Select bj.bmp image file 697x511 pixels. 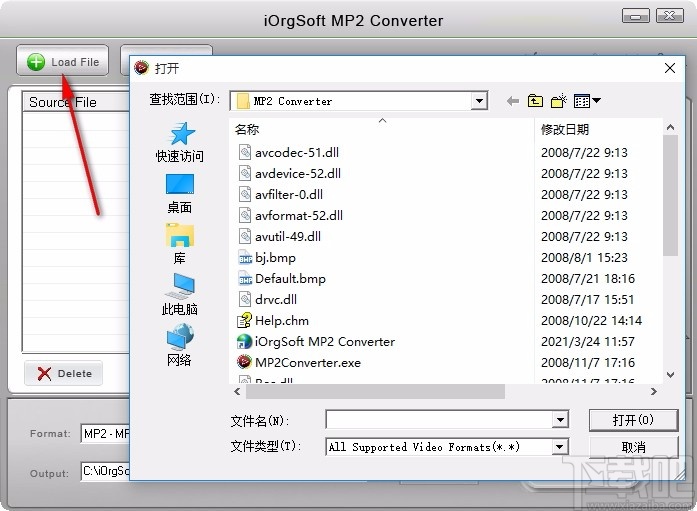click(275, 258)
